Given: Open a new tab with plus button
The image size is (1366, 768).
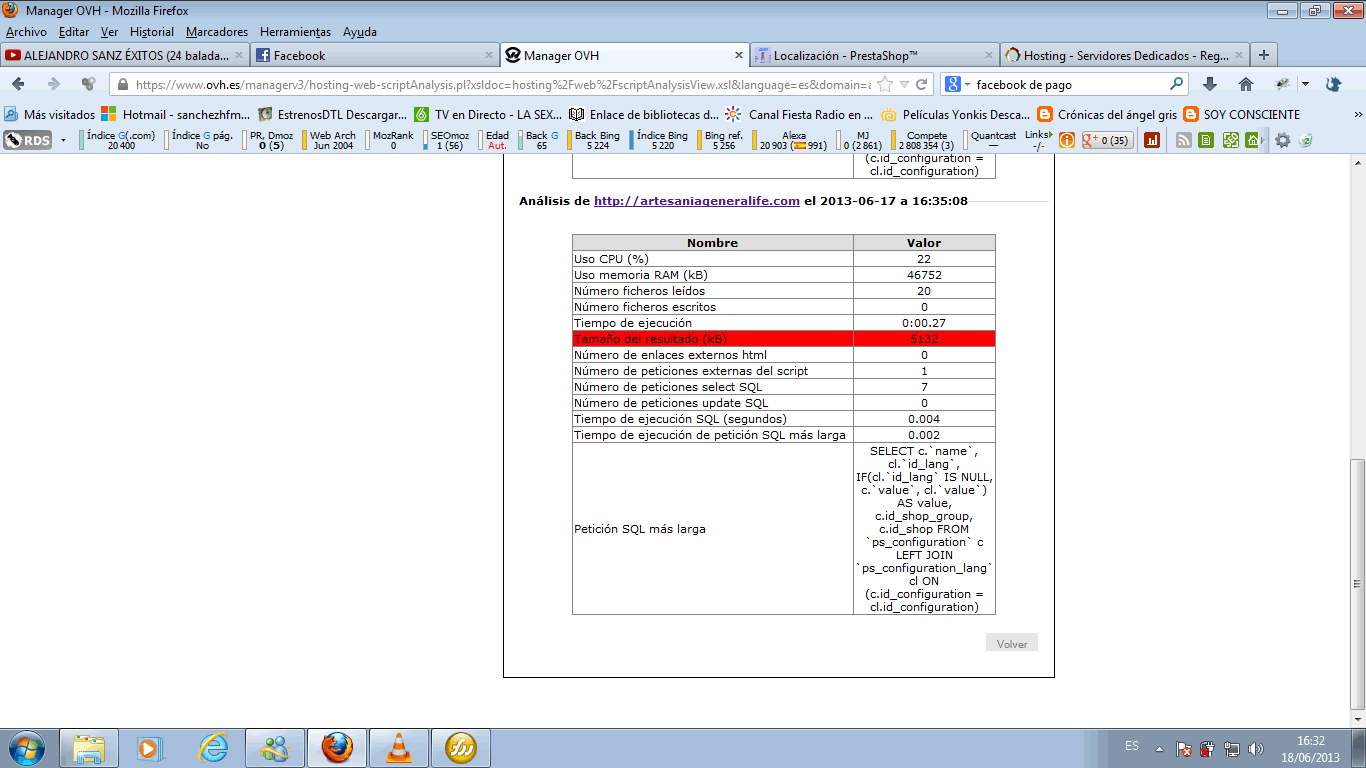Looking at the screenshot, I should coord(1264,56).
